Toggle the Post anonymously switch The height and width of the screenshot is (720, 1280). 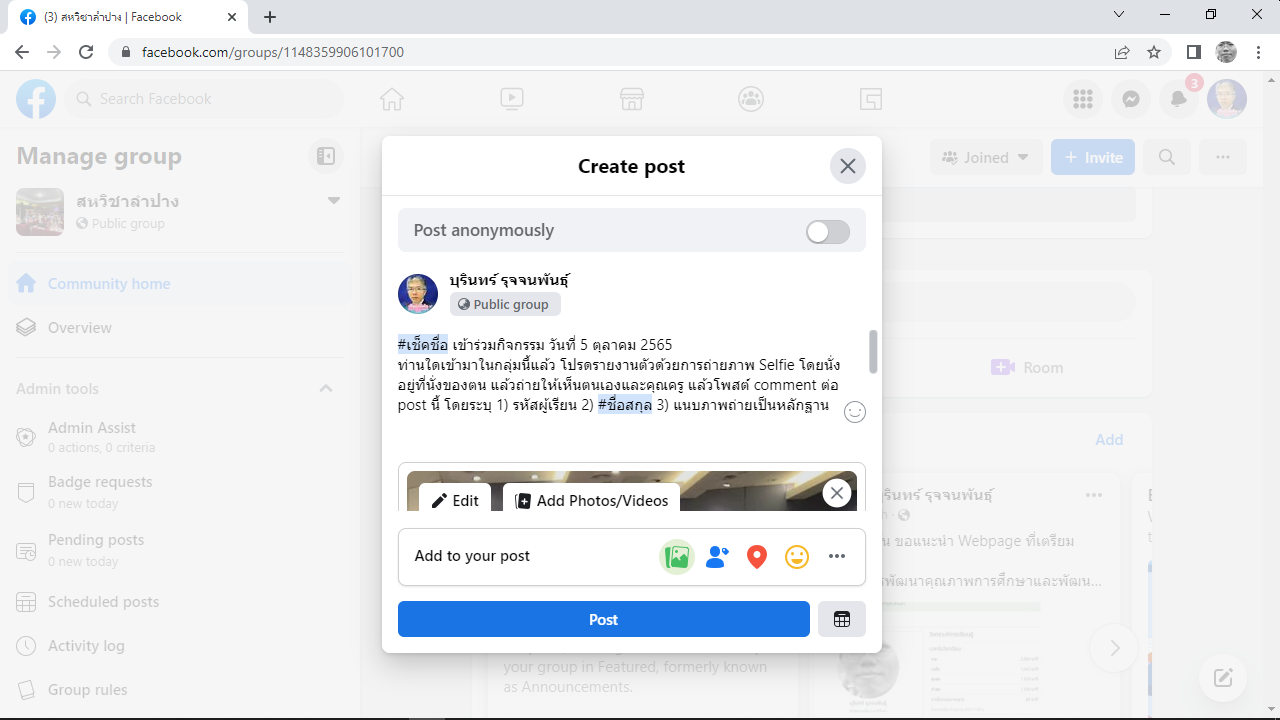pos(828,232)
